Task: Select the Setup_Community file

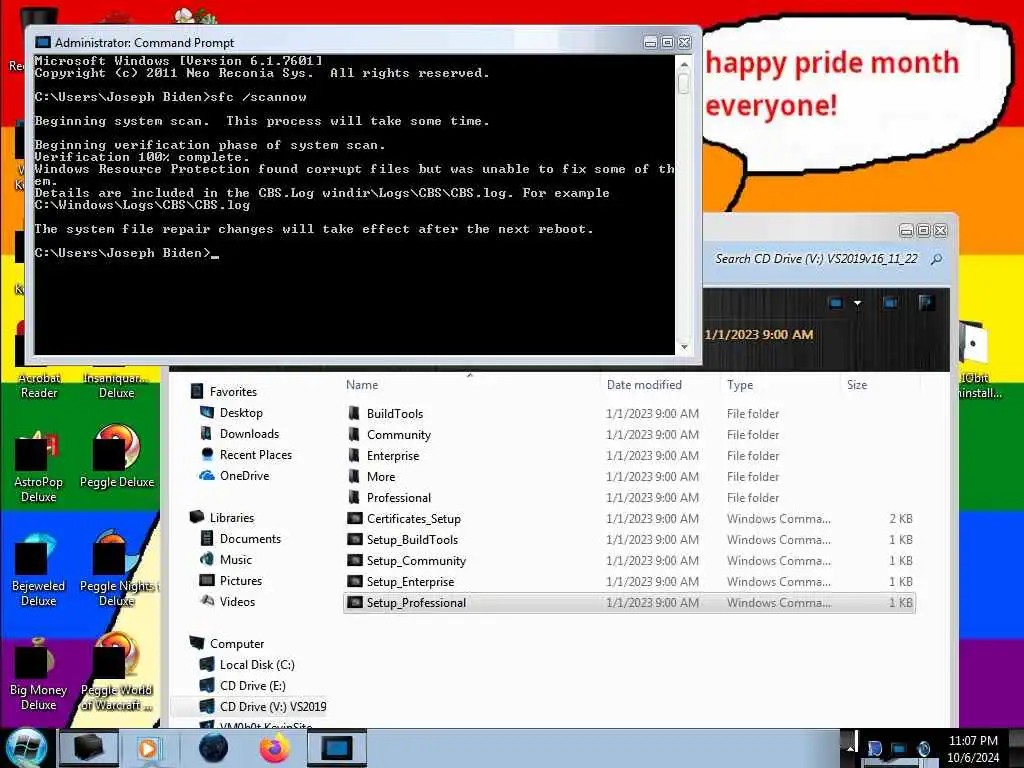Action: 629,560
